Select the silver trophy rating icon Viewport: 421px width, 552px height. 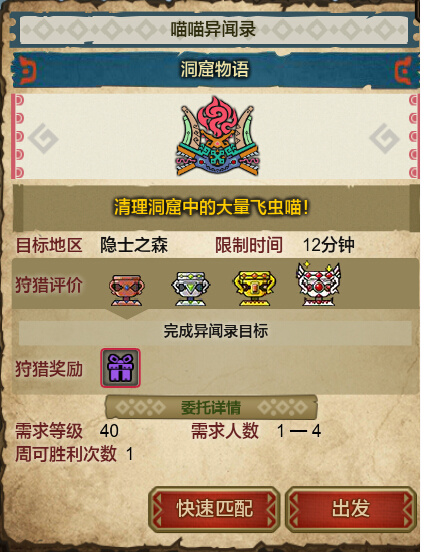(190, 289)
